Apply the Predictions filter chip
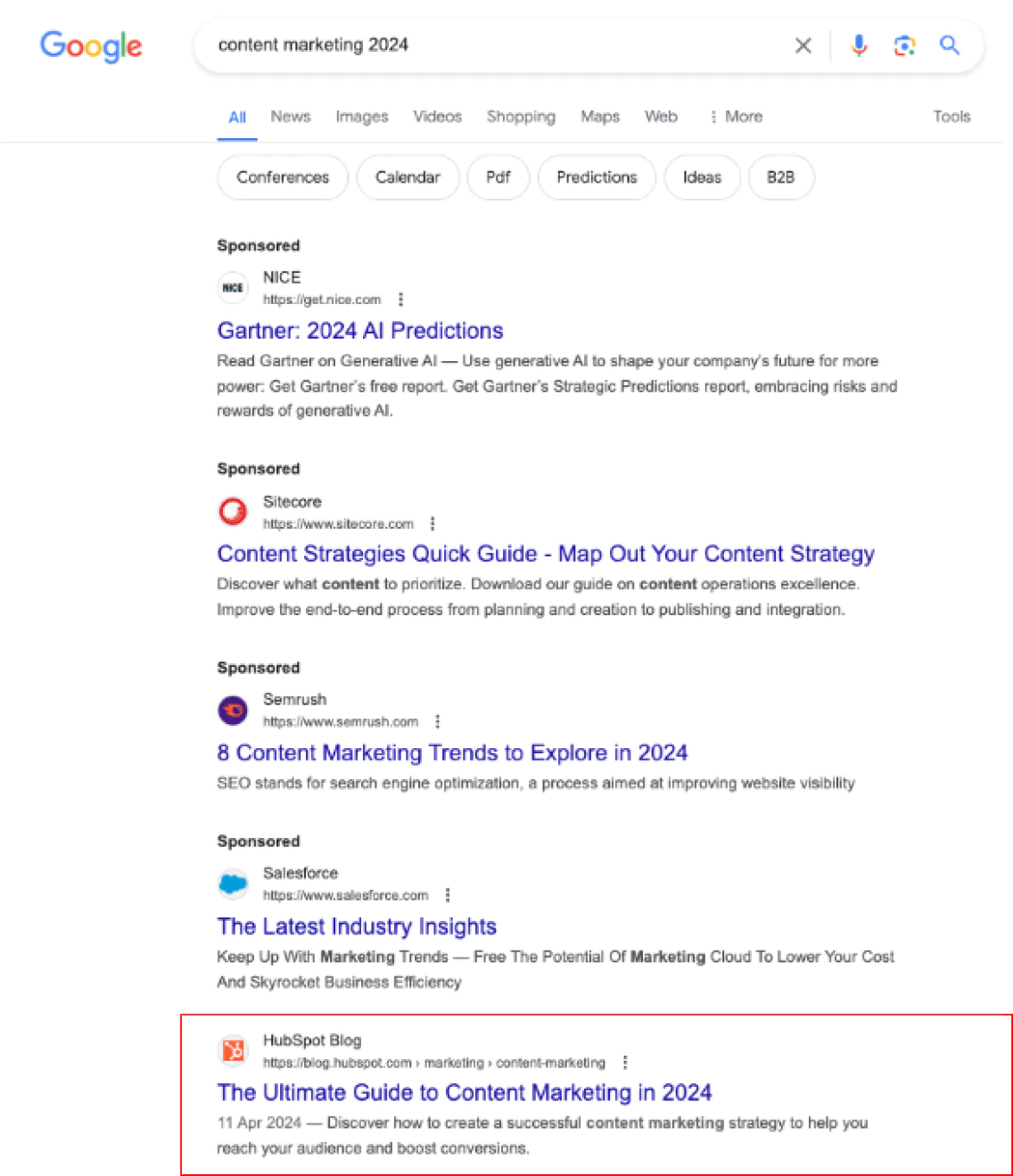The width and height of the screenshot is (1013, 1176). pyautogui.click(x=597, y=177)
